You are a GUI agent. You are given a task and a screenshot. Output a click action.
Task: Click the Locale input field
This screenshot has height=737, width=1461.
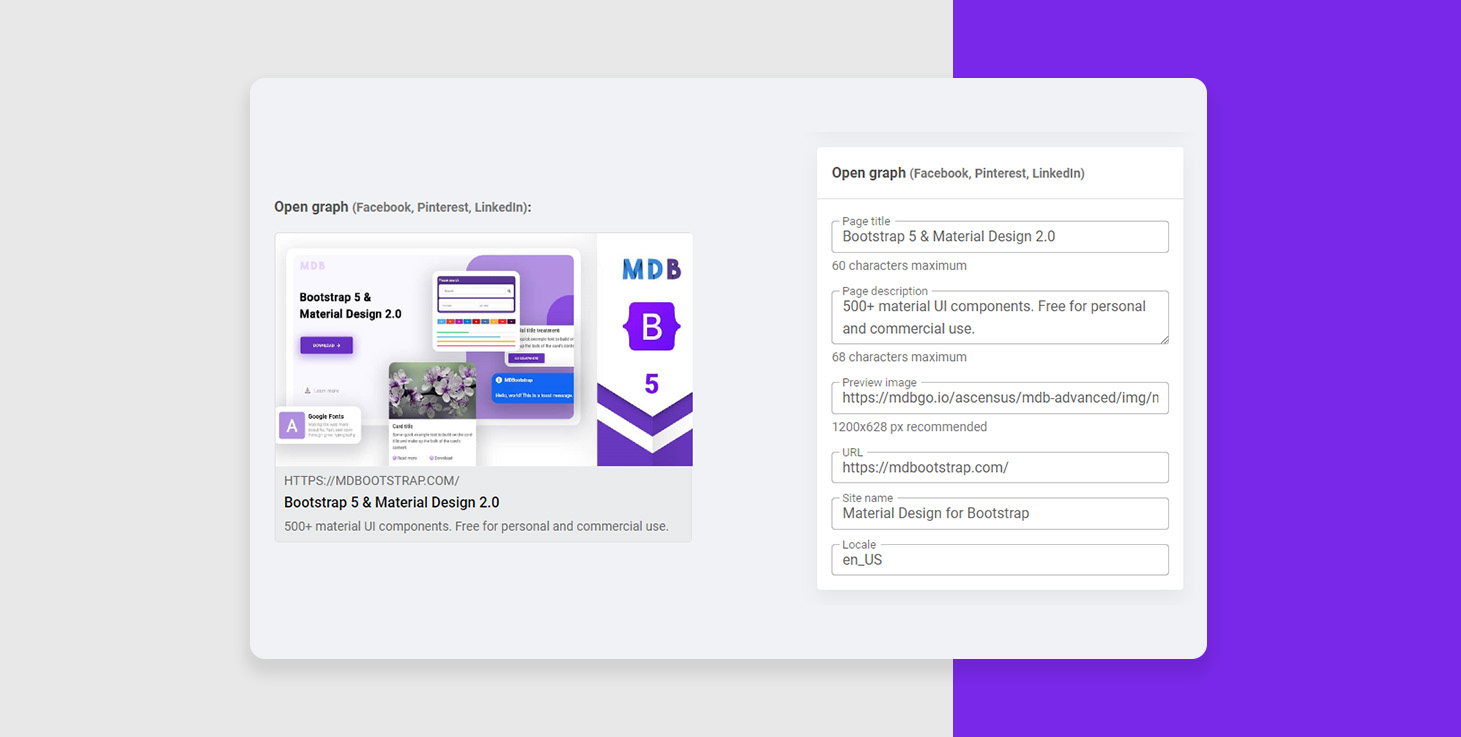[x=999, y=560]
